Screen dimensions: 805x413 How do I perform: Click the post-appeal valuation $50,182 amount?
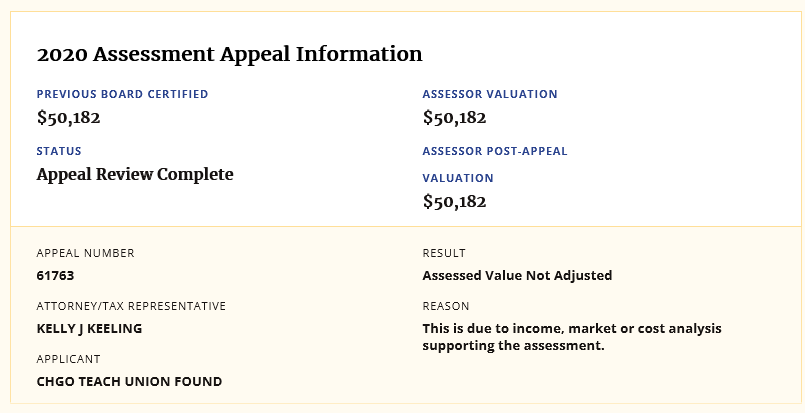[454, 201]
